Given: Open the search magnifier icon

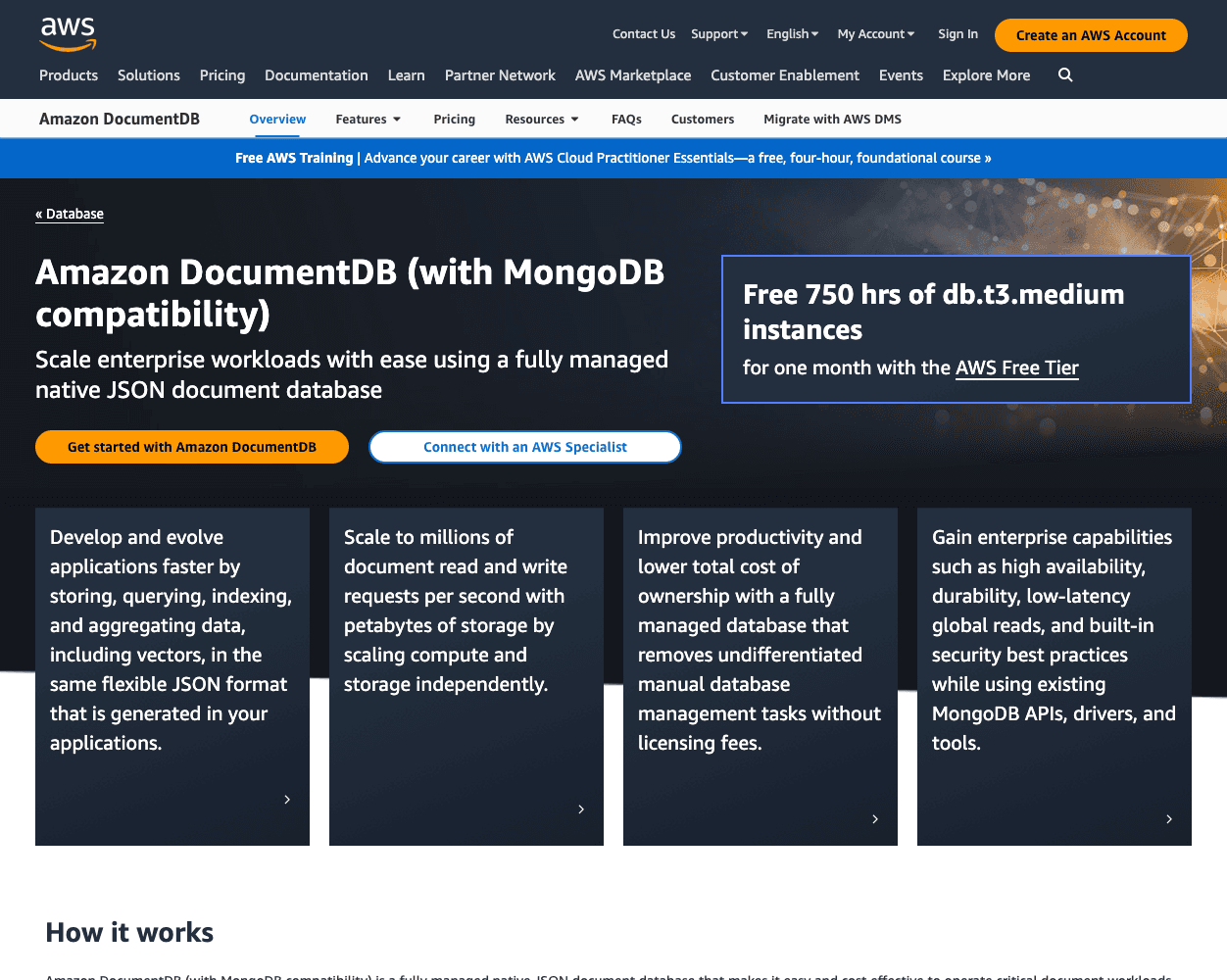Looking at the screenshot, I should coord(1065,75).
